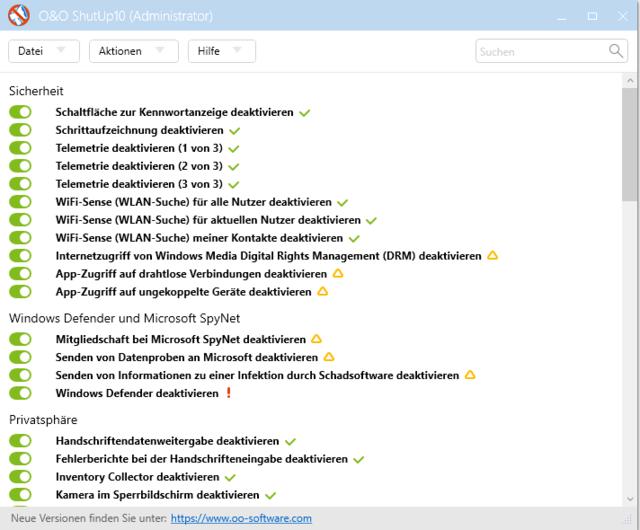Toggle Telemetrie deaktivieren (1 von 3) switch
The image size is (640, 530).
pyautogui.click(x=20, y=148)
